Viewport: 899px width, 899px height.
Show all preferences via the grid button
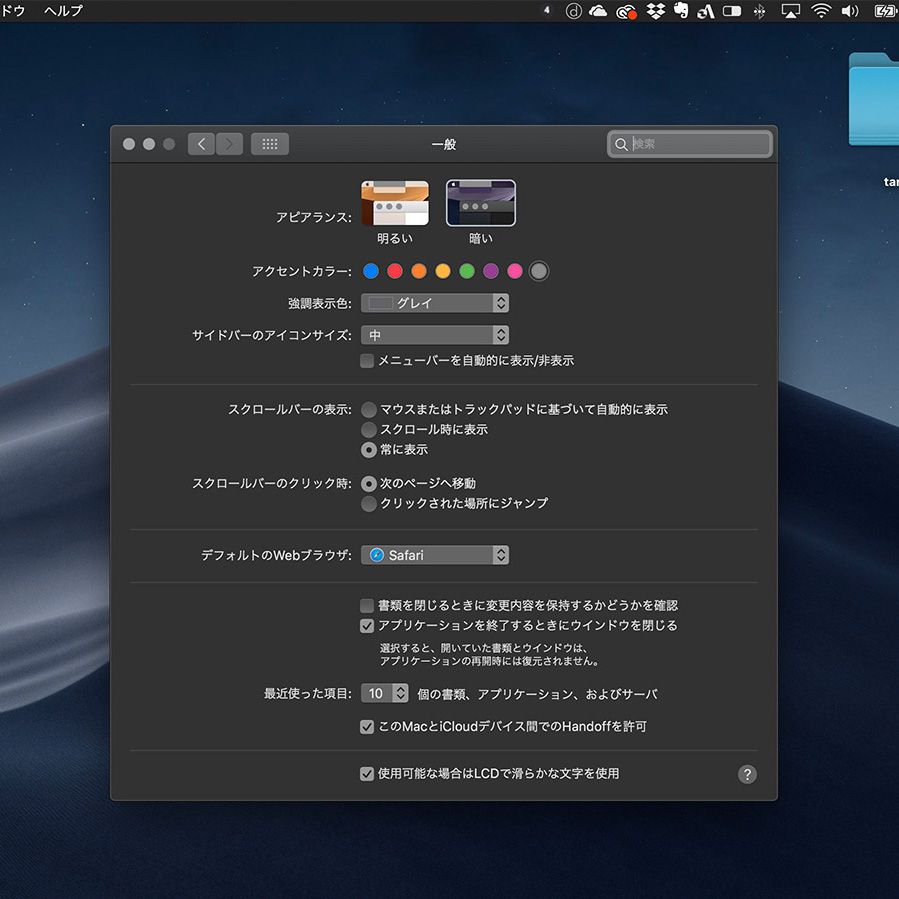(270, 144)
